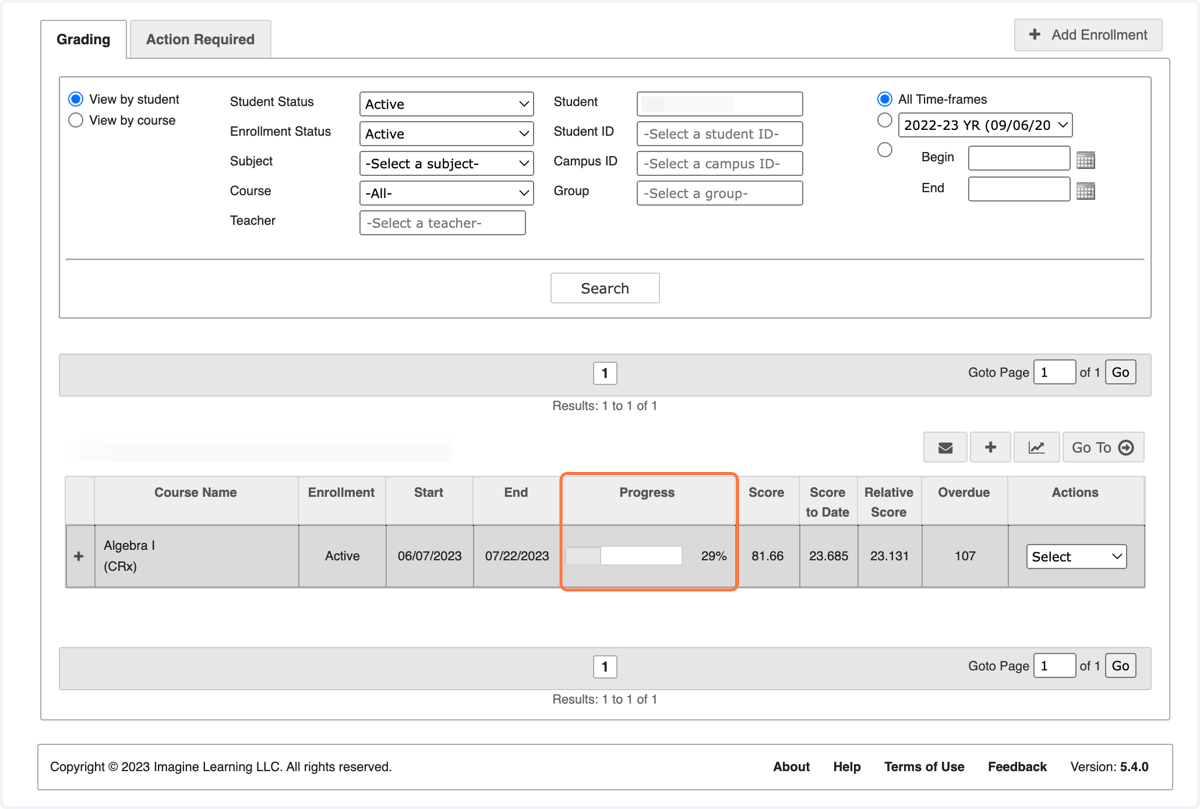This screenshot has width=1200, height=809.
Task: Open the Subject dropdown
Action: [x=447, y=163]
